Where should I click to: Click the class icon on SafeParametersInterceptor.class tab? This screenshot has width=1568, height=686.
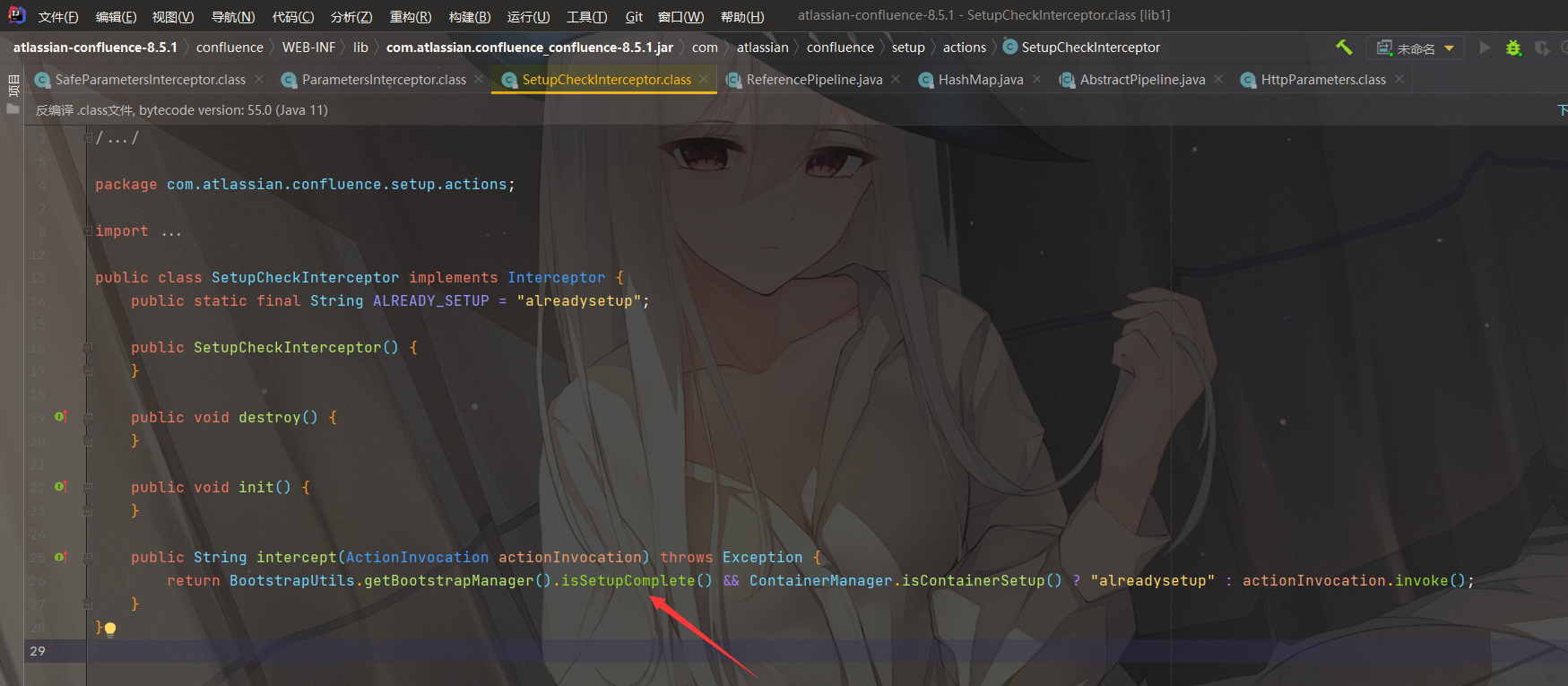tap(42, 80)
